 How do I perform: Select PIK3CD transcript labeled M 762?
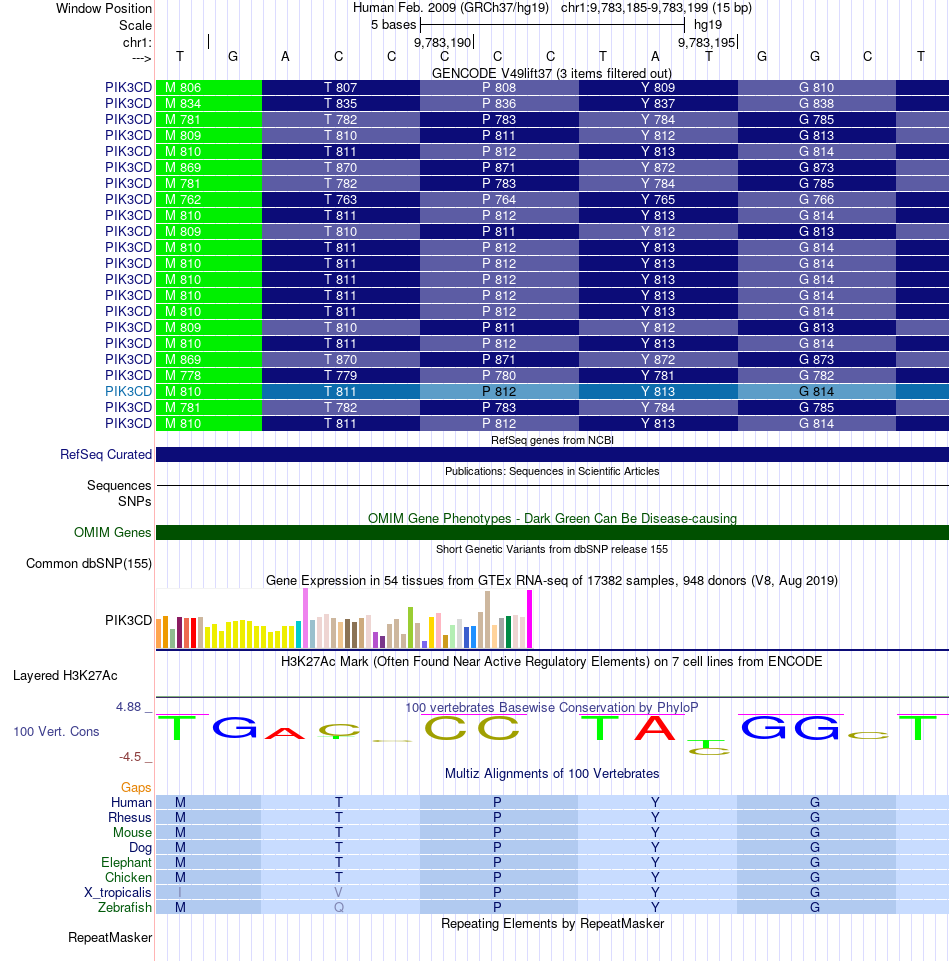tap(128, 199)
